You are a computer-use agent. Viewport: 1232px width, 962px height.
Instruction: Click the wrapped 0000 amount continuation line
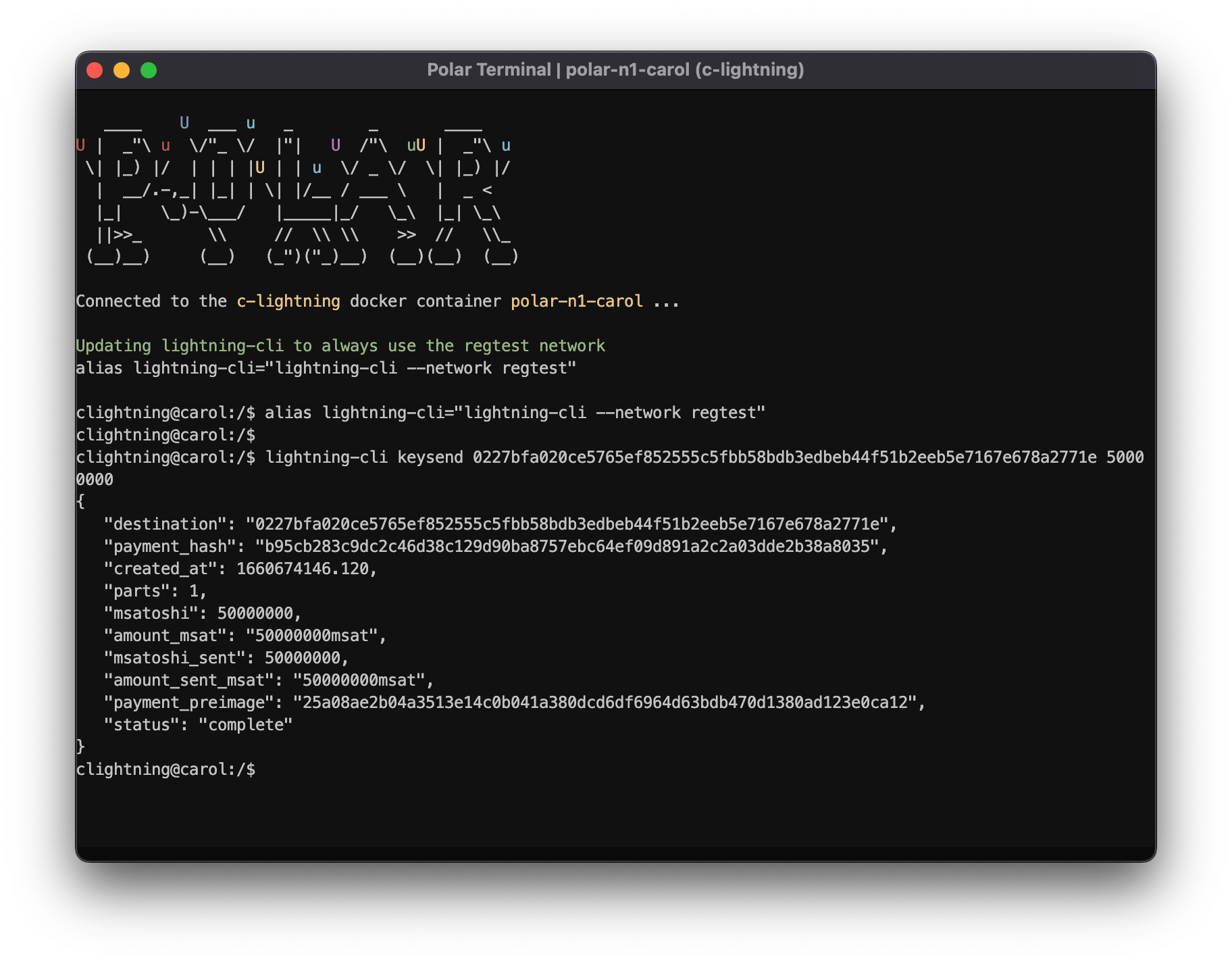coord(95,480)
